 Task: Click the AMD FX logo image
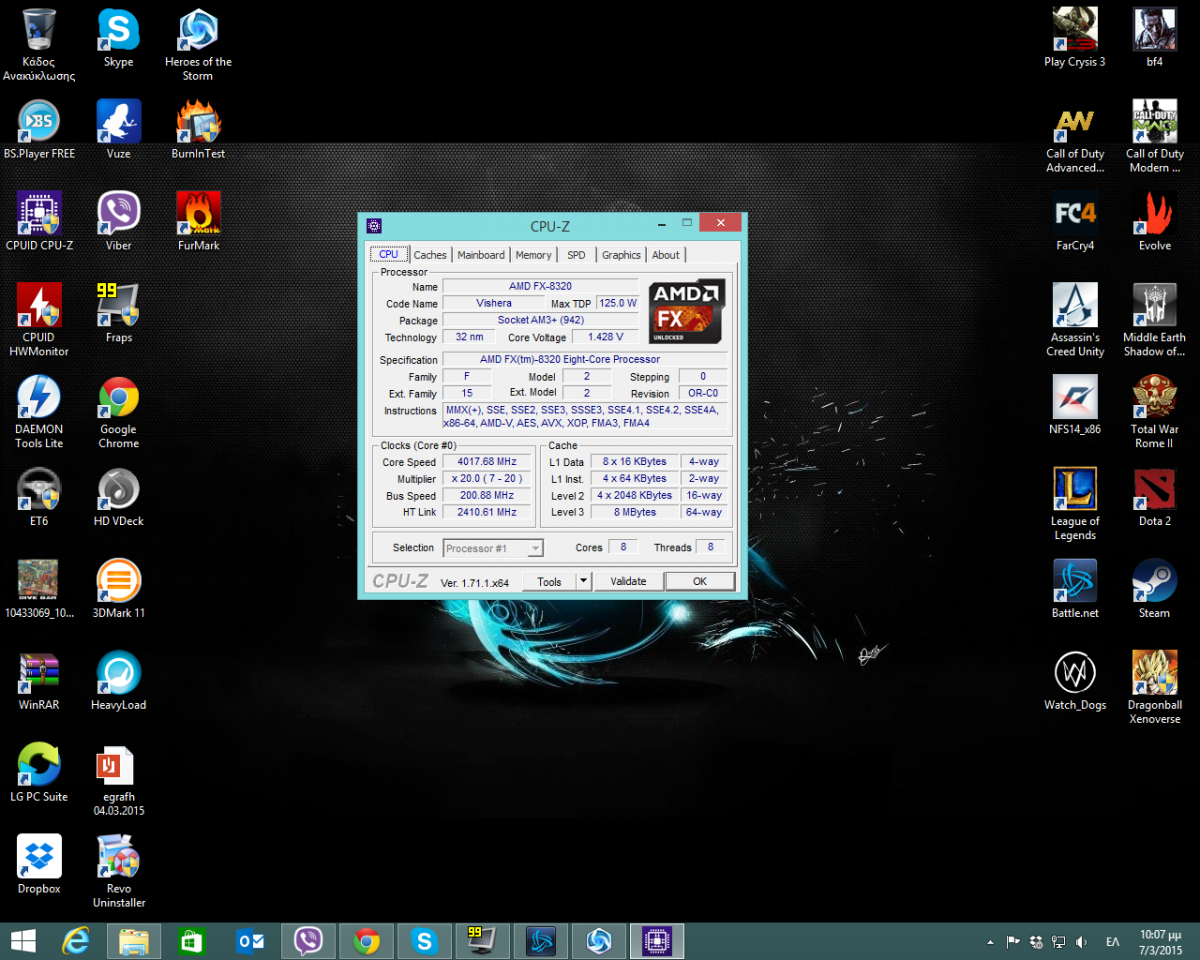[688, 312]
